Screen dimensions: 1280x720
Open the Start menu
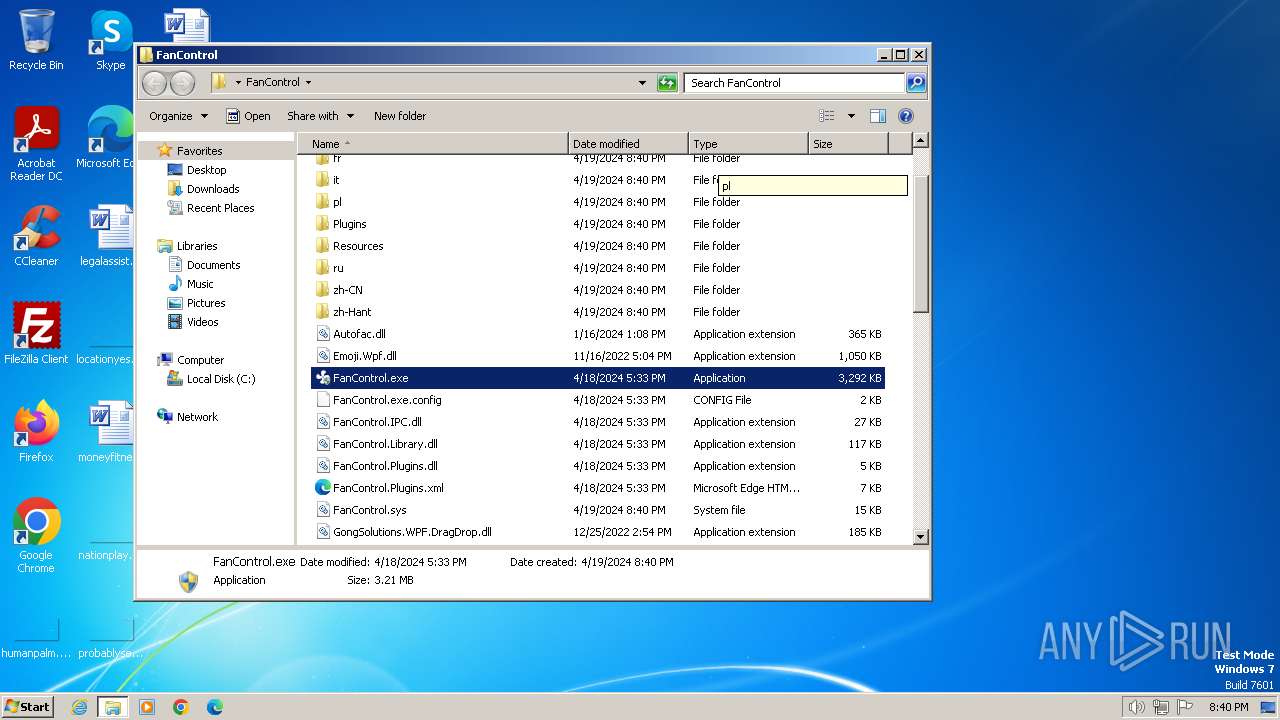tap(27, 707)
